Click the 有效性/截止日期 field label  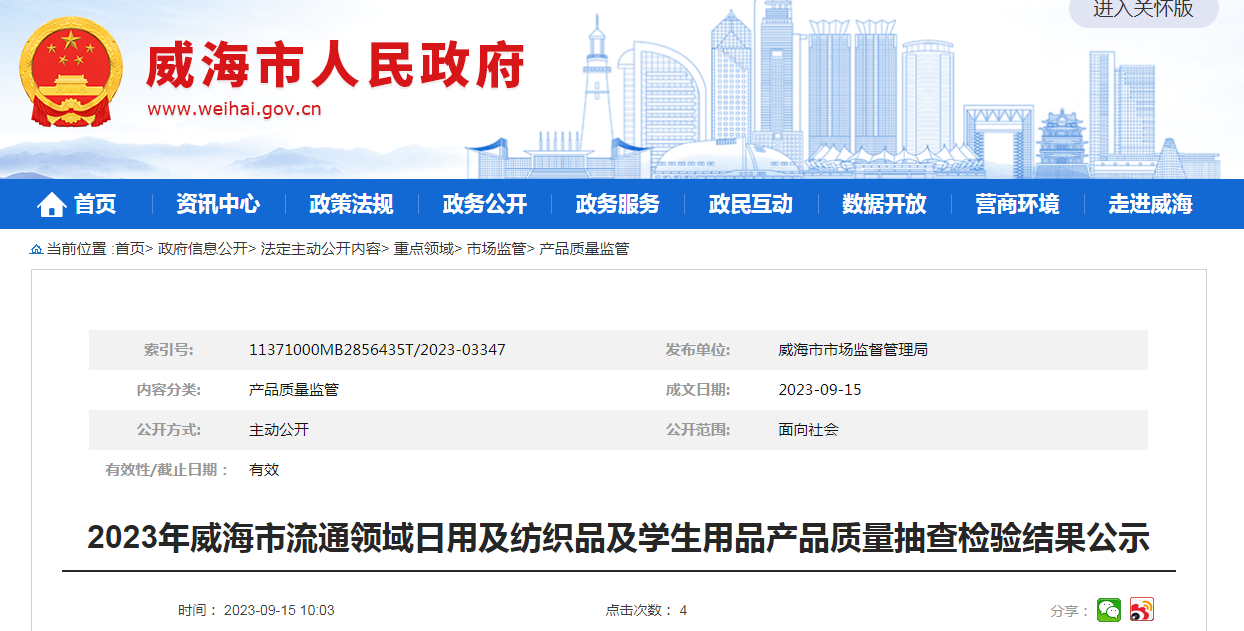(168, 470)
